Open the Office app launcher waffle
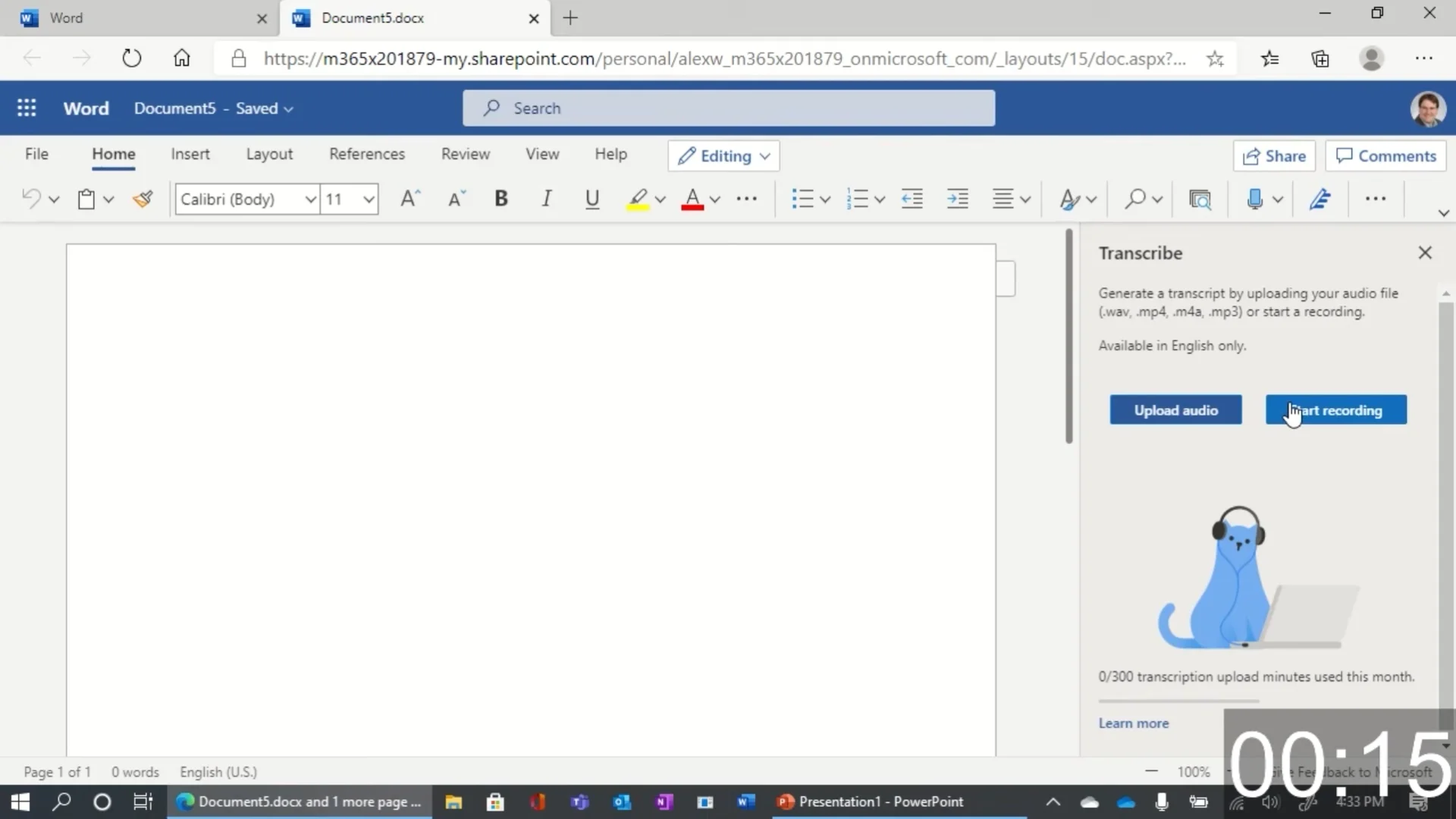The height and width of the screenshot is (819, 1456). [27, 108]
